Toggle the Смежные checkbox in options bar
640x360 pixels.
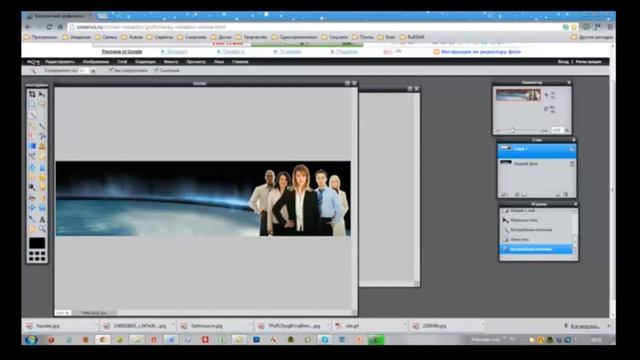156,70
